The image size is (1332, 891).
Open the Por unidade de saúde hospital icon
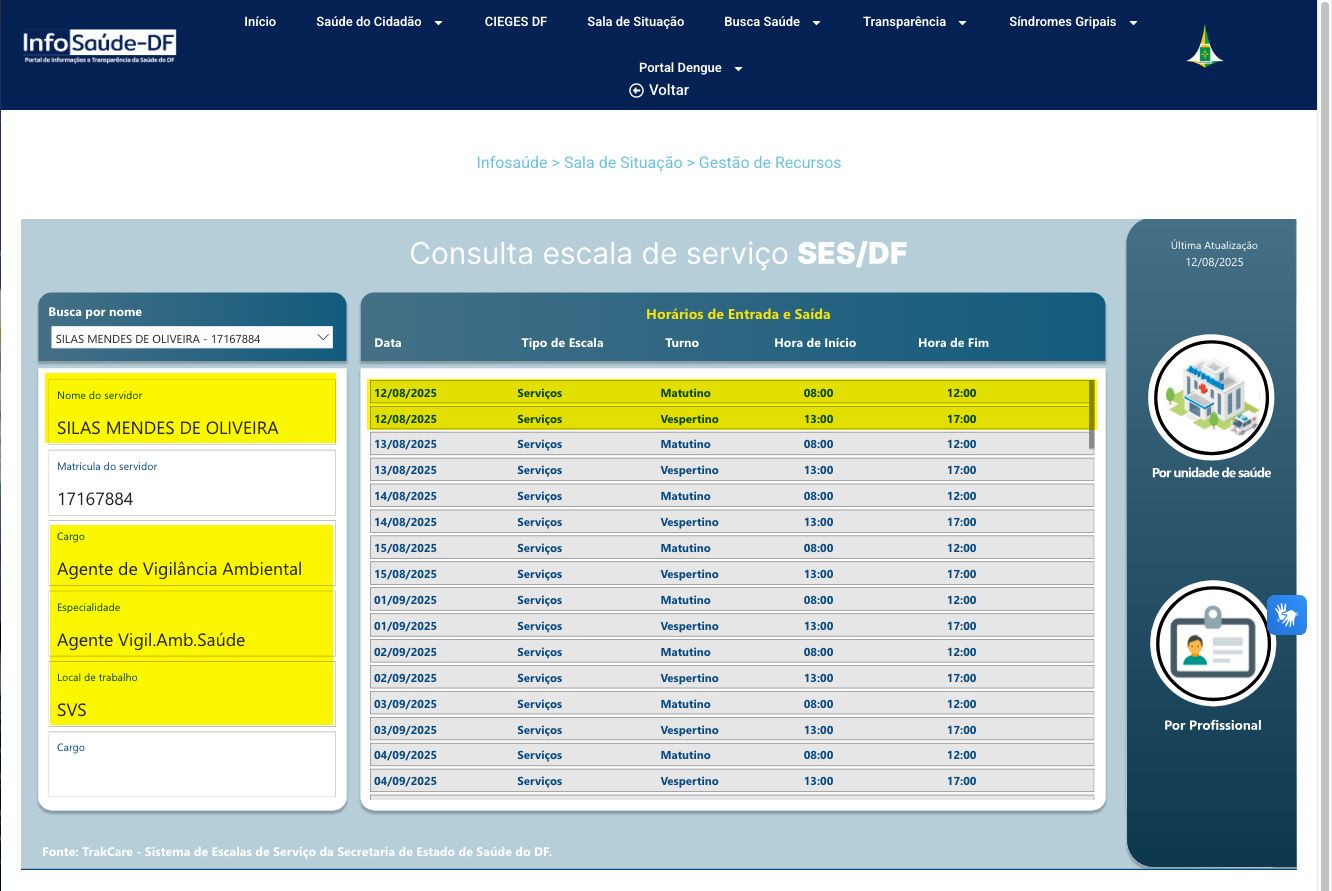pos(1211,397)
